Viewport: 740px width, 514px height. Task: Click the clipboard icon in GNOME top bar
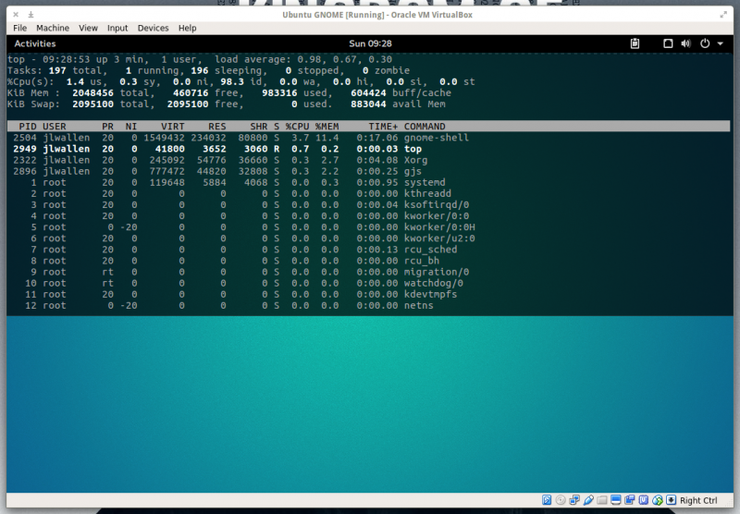(x=635, y=43)
